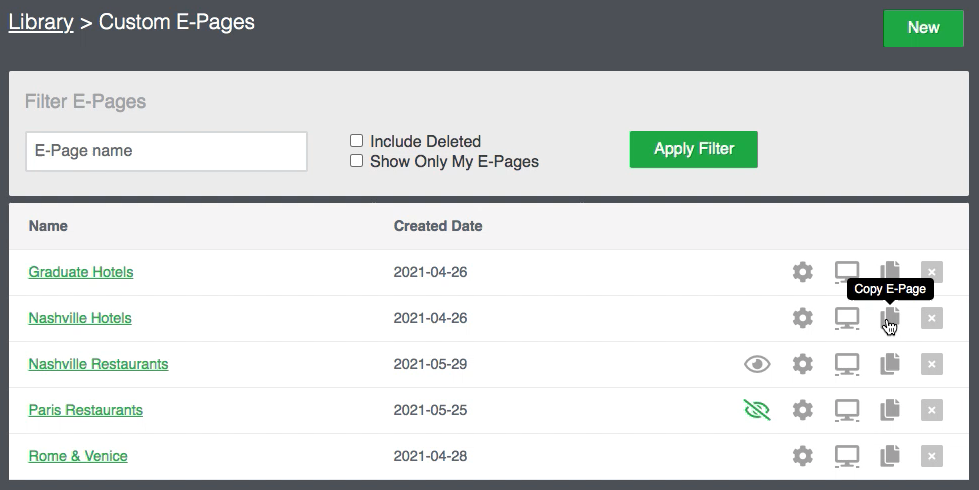979x490 pixels.
Task: Check the Include Deleted checkbox
Action: [x=357, y=141]
